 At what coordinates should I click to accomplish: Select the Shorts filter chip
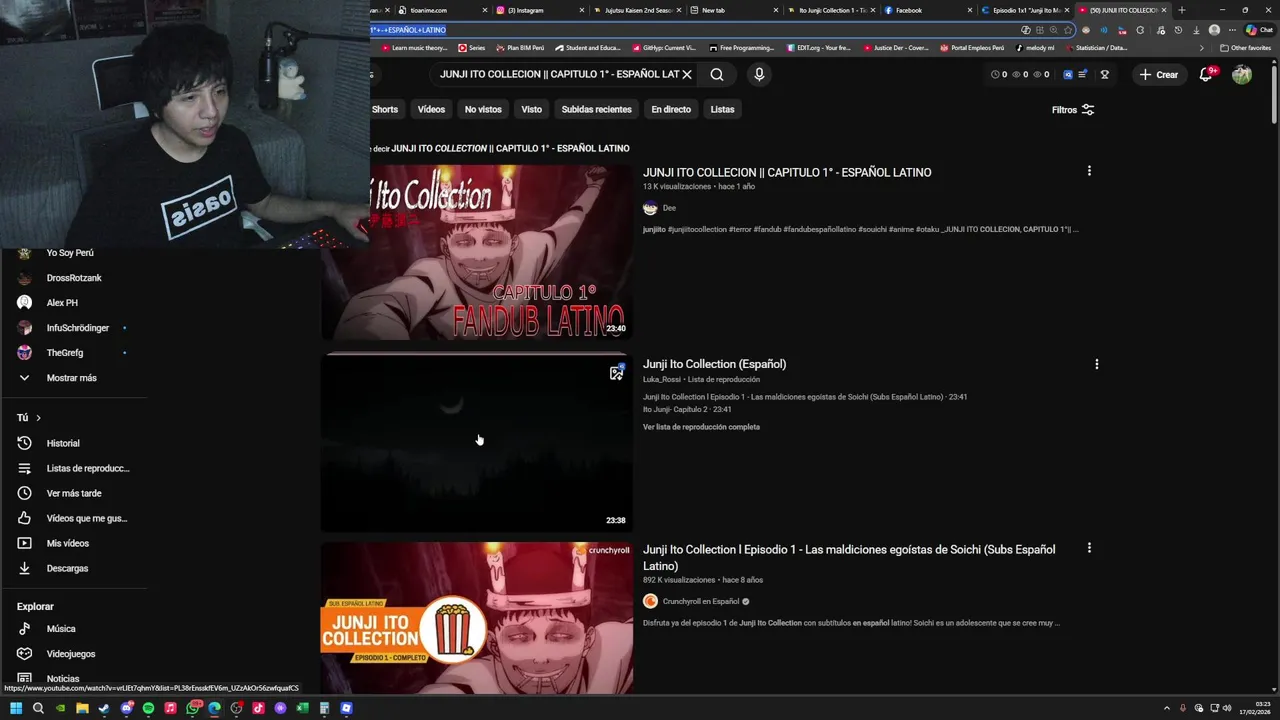[385, 109]
